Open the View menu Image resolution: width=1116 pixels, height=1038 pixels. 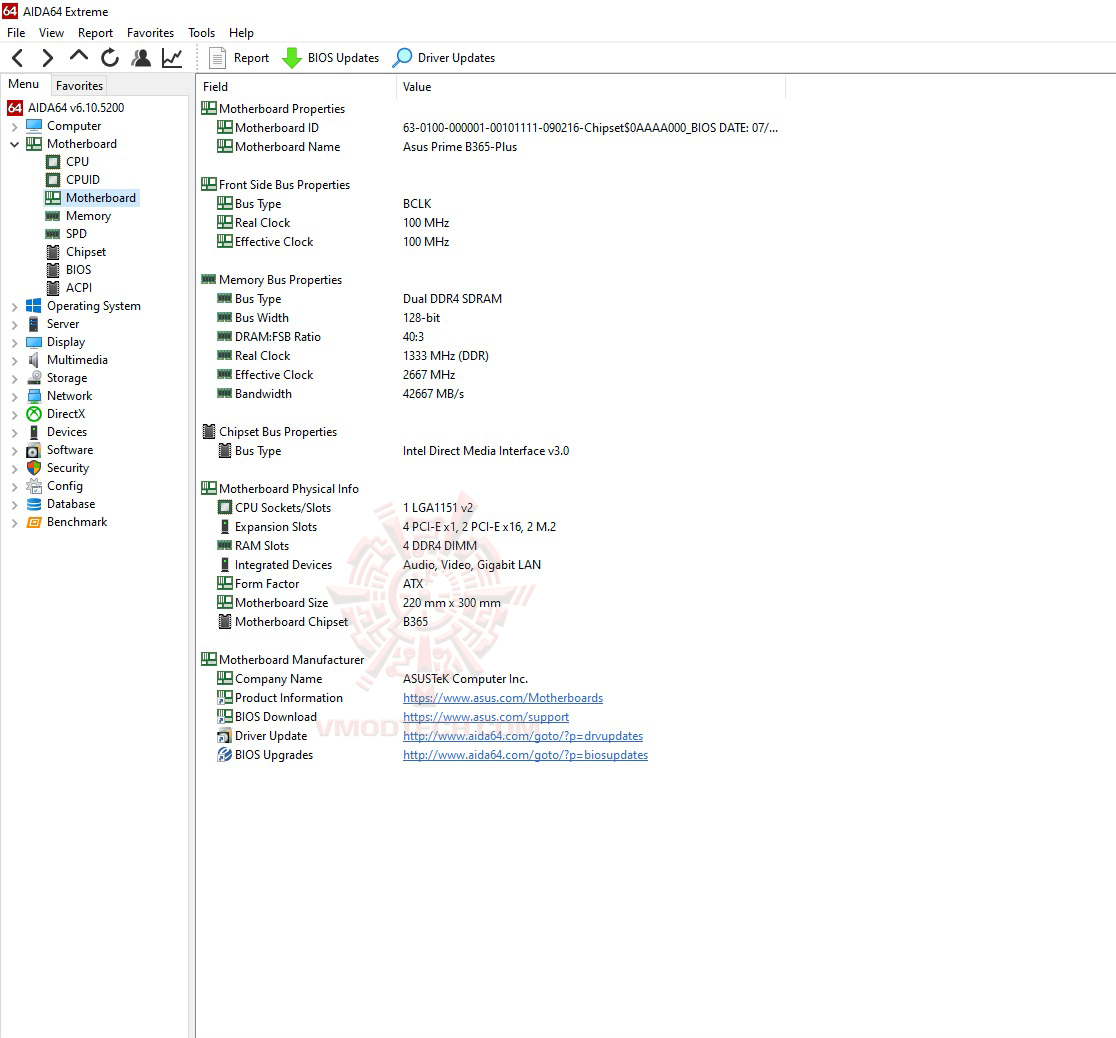tap(51, 33)
